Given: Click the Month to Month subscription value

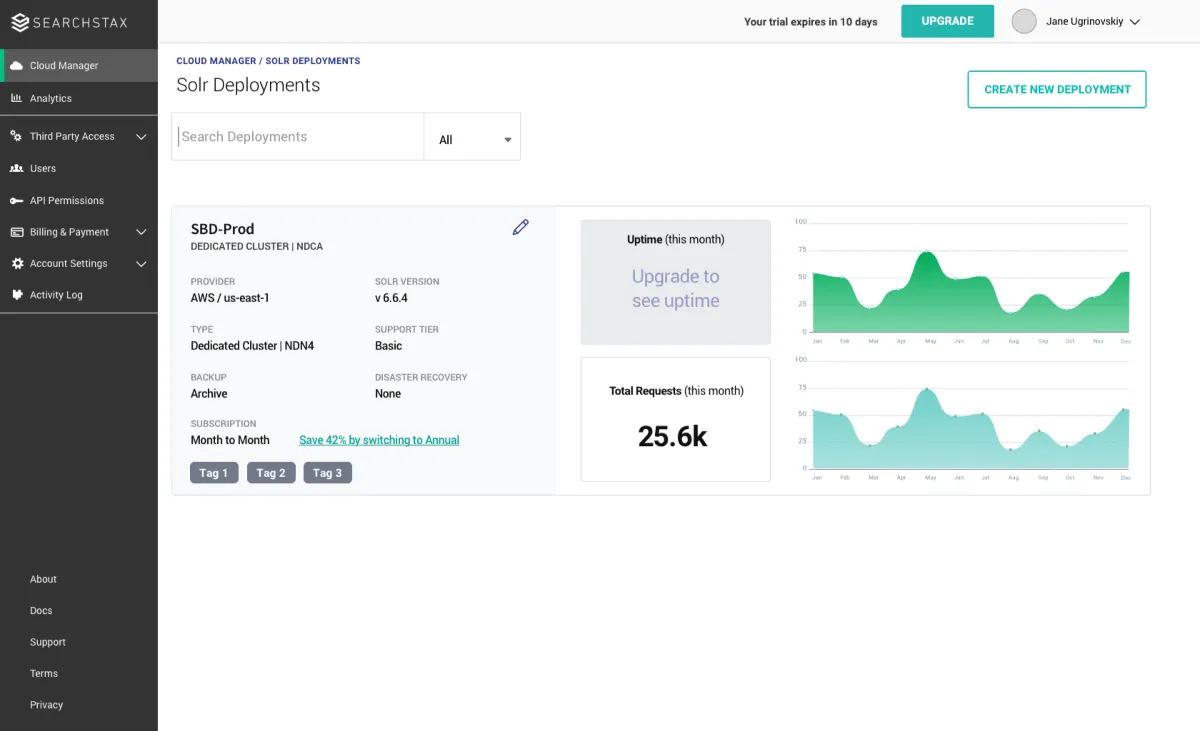Looking at the screenshot, I should pos(230,440).
